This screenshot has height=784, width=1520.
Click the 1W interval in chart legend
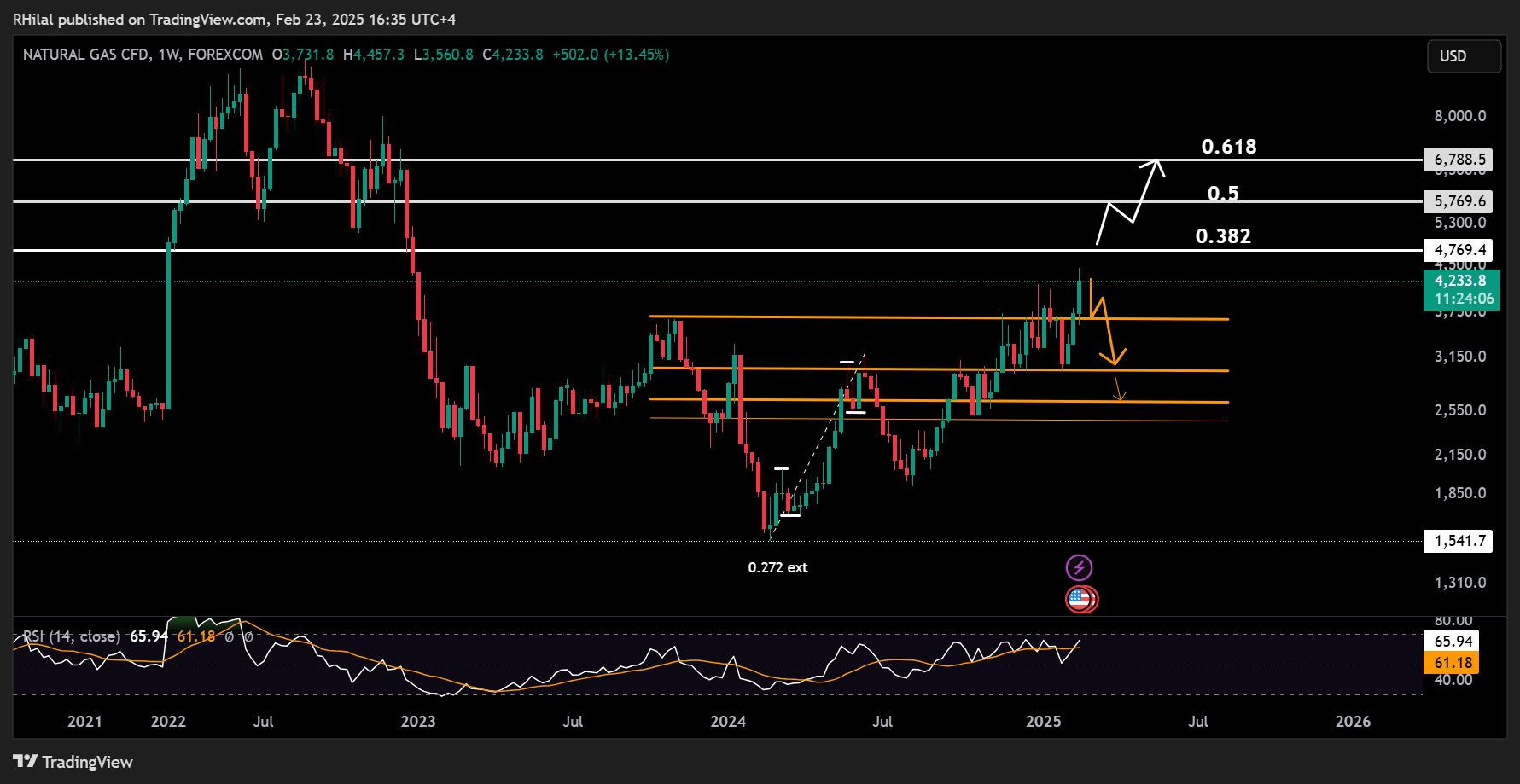[169, 55]
